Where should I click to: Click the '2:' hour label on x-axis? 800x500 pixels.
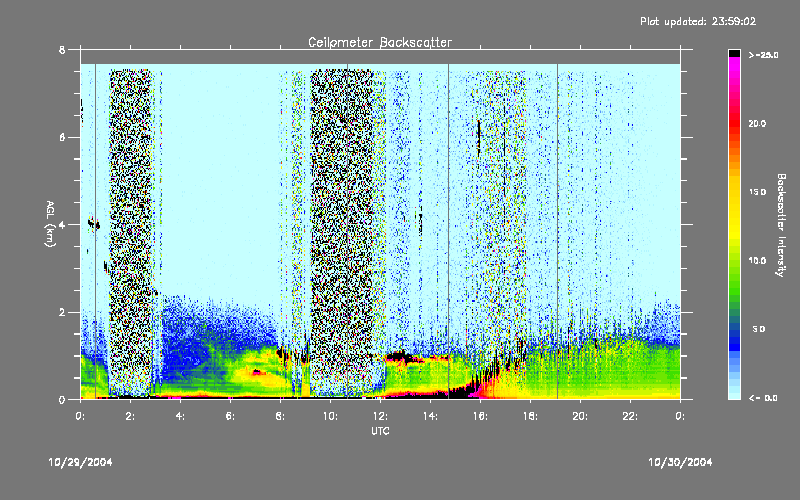[130, 416]
